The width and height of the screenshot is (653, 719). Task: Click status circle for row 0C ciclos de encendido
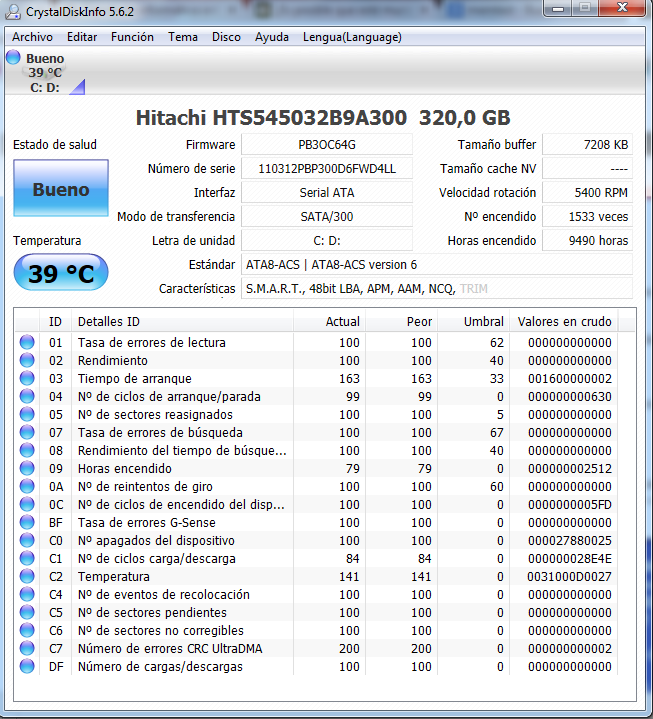[27, 504]
